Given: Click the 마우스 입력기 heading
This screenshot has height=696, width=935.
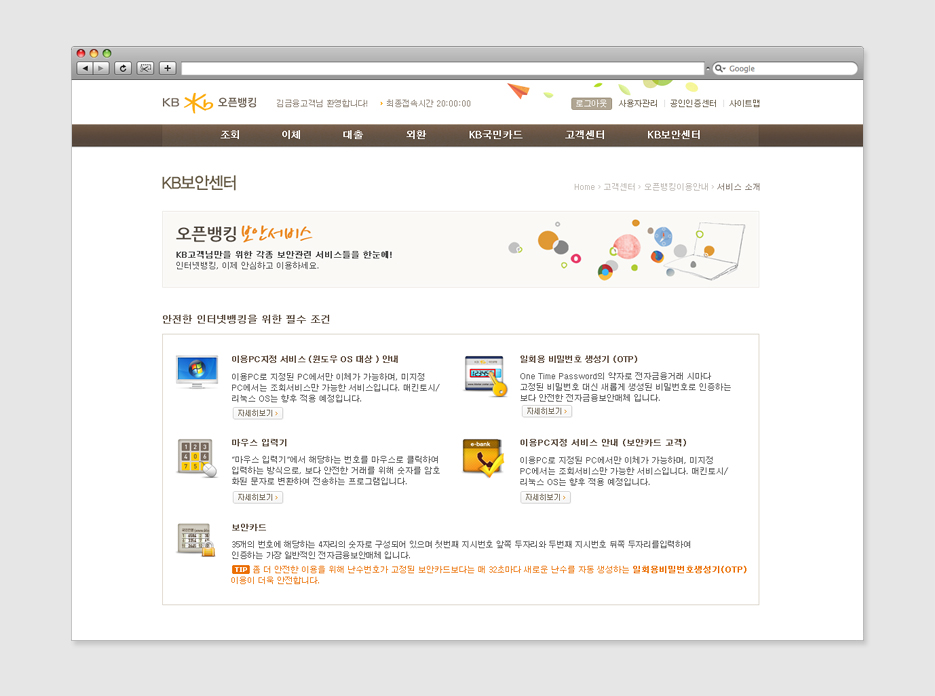Looking at the screenshot, I should (x=259, y=443).
